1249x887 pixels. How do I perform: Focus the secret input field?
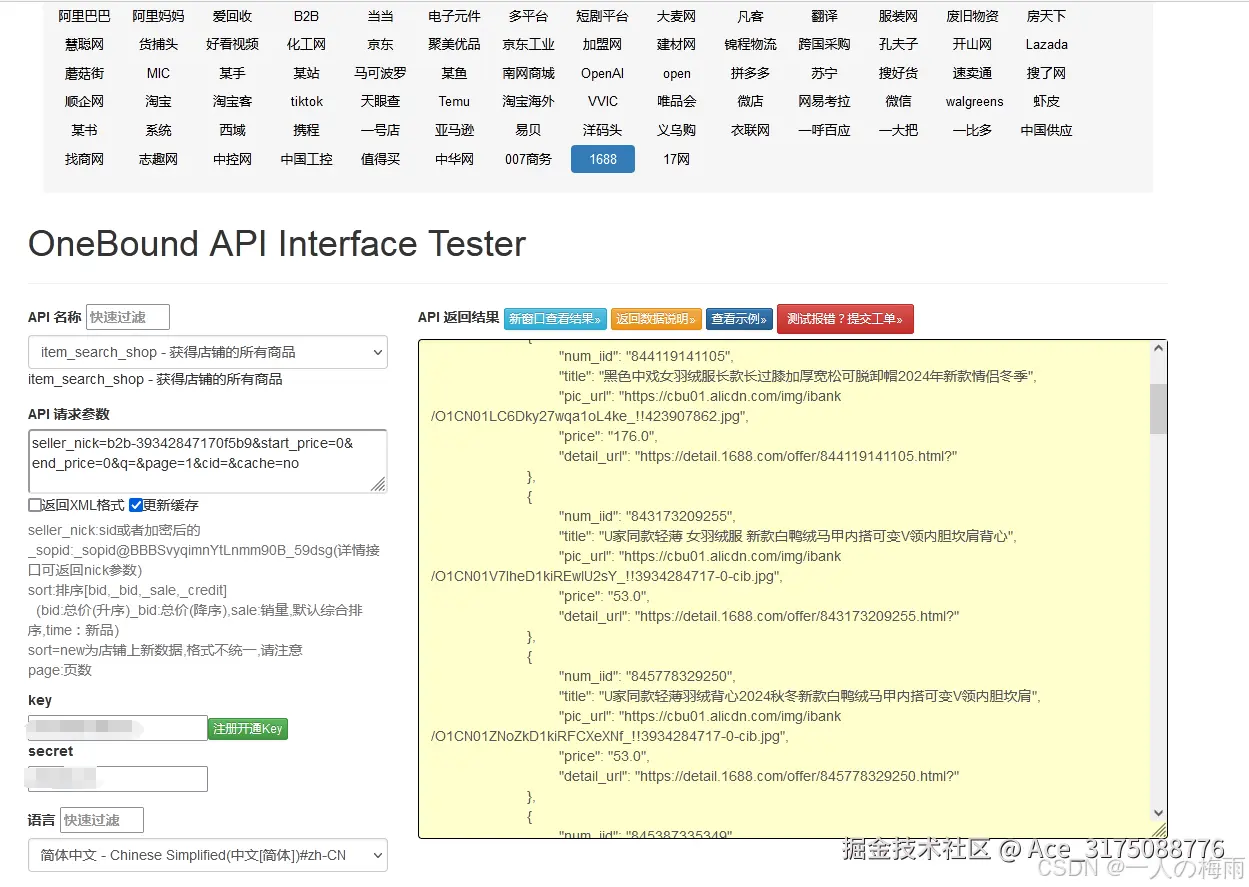click(x=118, y=779)
